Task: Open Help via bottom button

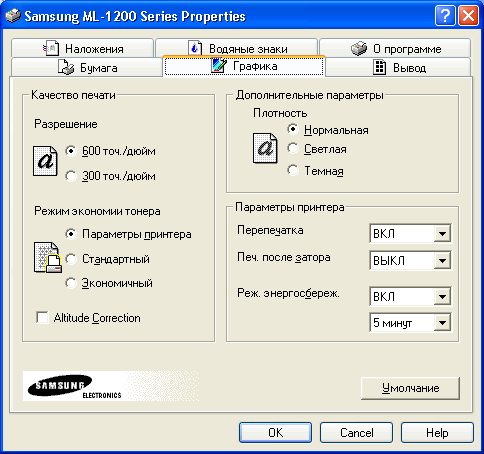Action: (437, 433)
